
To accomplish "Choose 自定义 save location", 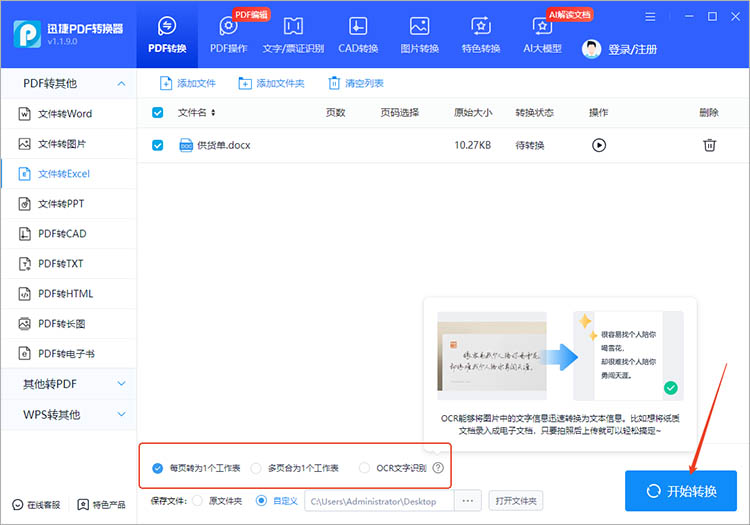I will (x=261, y=501).
